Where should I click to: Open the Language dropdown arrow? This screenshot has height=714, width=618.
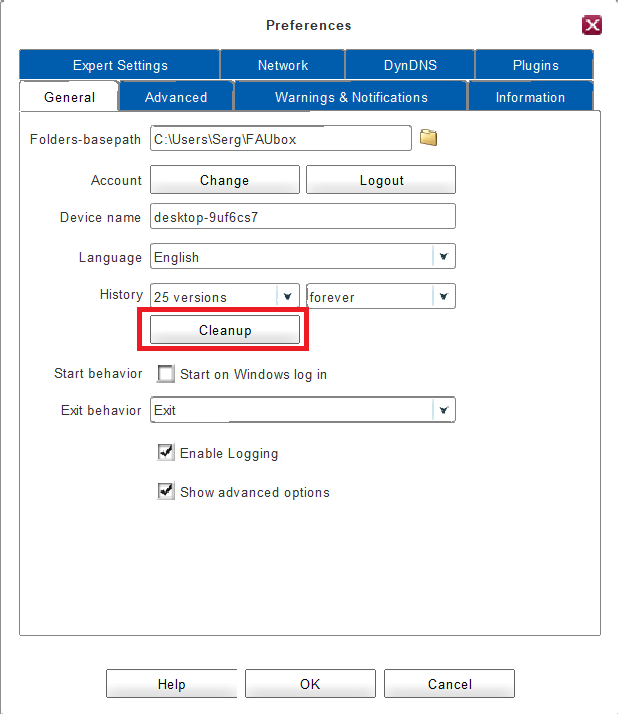444,256
